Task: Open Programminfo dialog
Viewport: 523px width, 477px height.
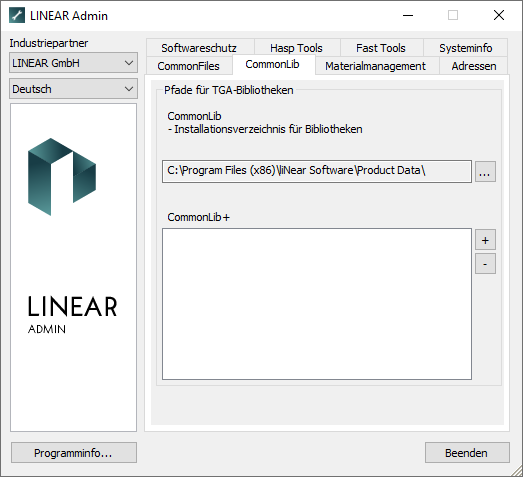Action: [74, 453]
